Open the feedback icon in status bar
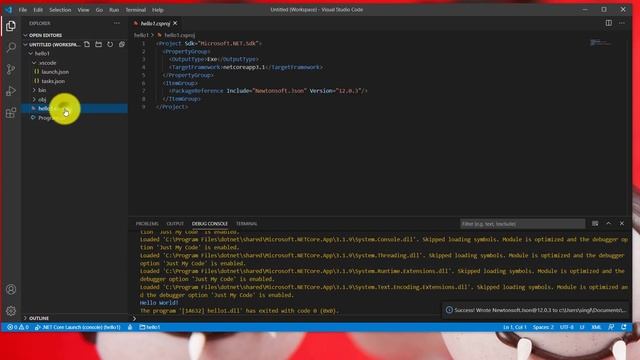 click(611, 327)
